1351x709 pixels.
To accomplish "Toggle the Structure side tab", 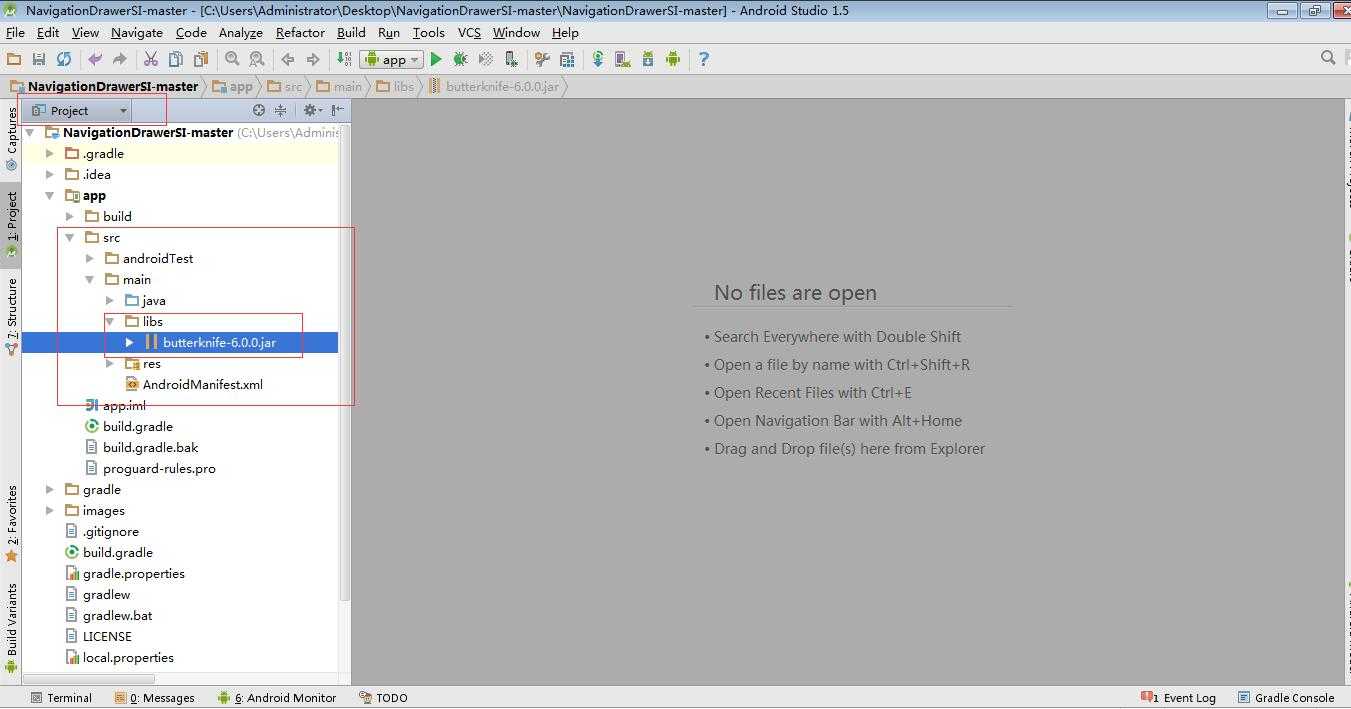I will (x=11, y=316).
